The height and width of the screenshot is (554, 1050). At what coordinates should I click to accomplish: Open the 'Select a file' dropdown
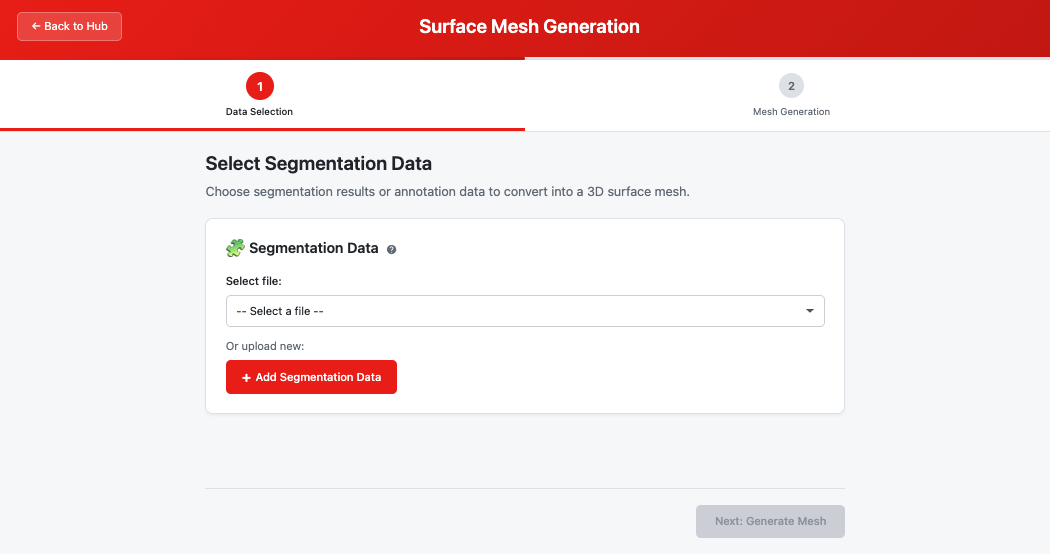pos(525,311)
